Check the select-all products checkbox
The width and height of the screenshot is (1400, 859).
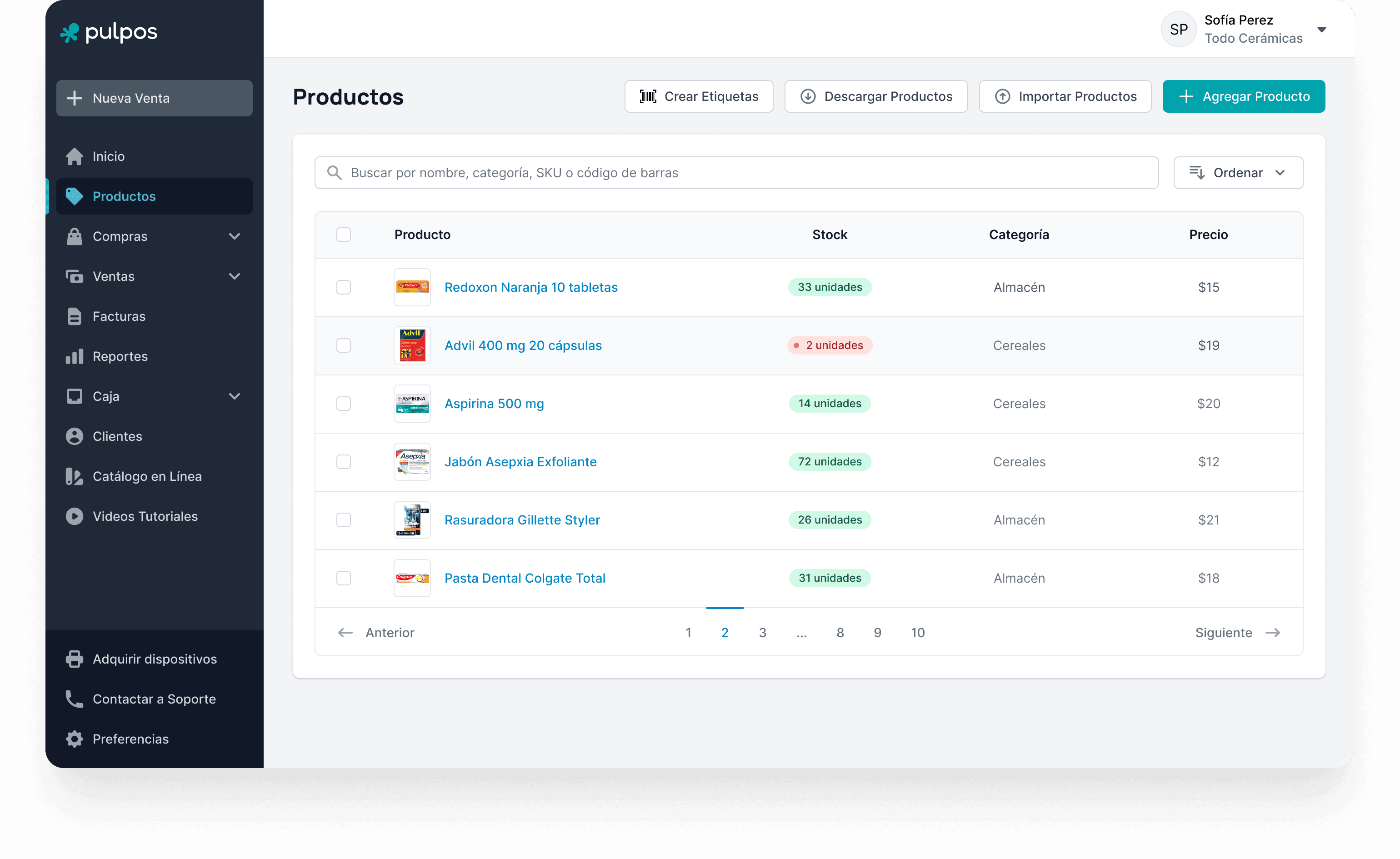(344, 234)
